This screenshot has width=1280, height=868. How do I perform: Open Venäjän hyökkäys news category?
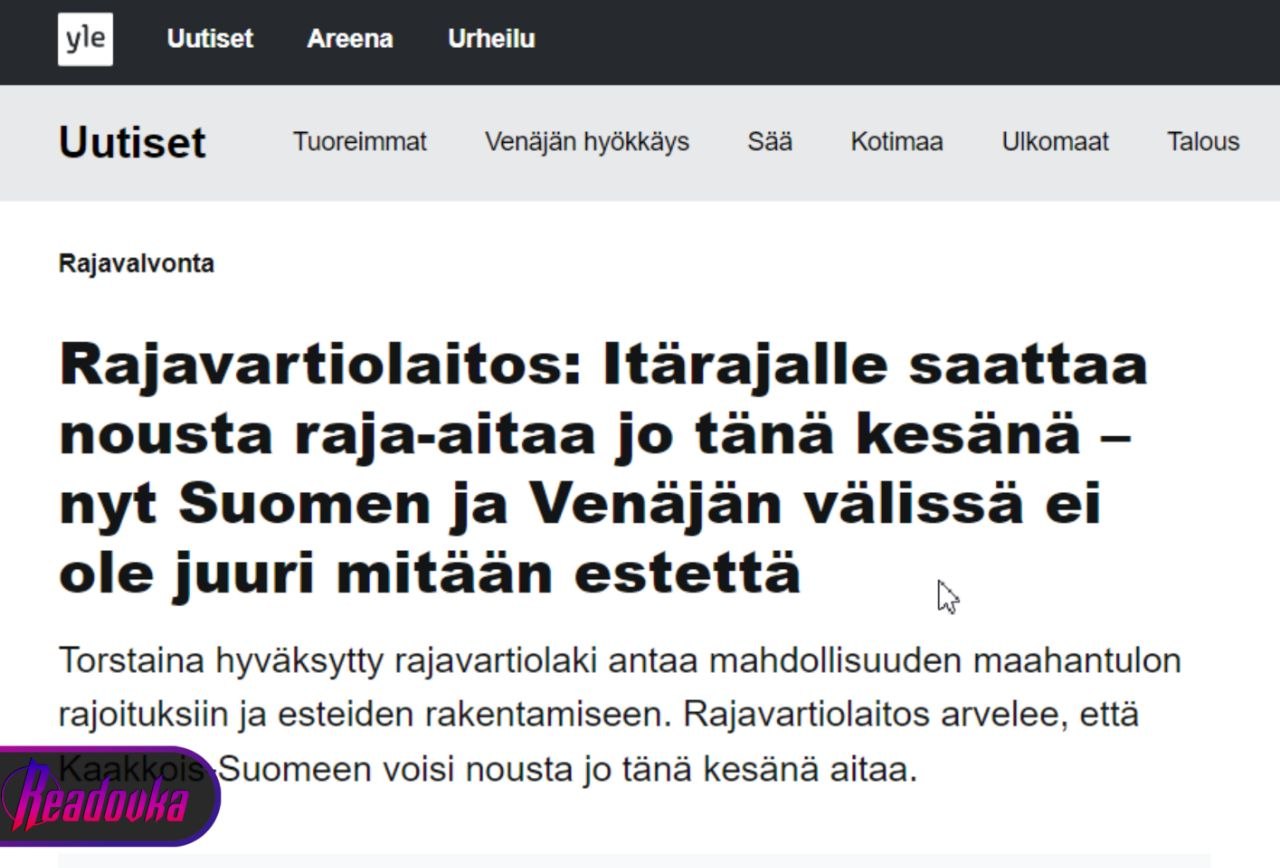pos(587,142)
